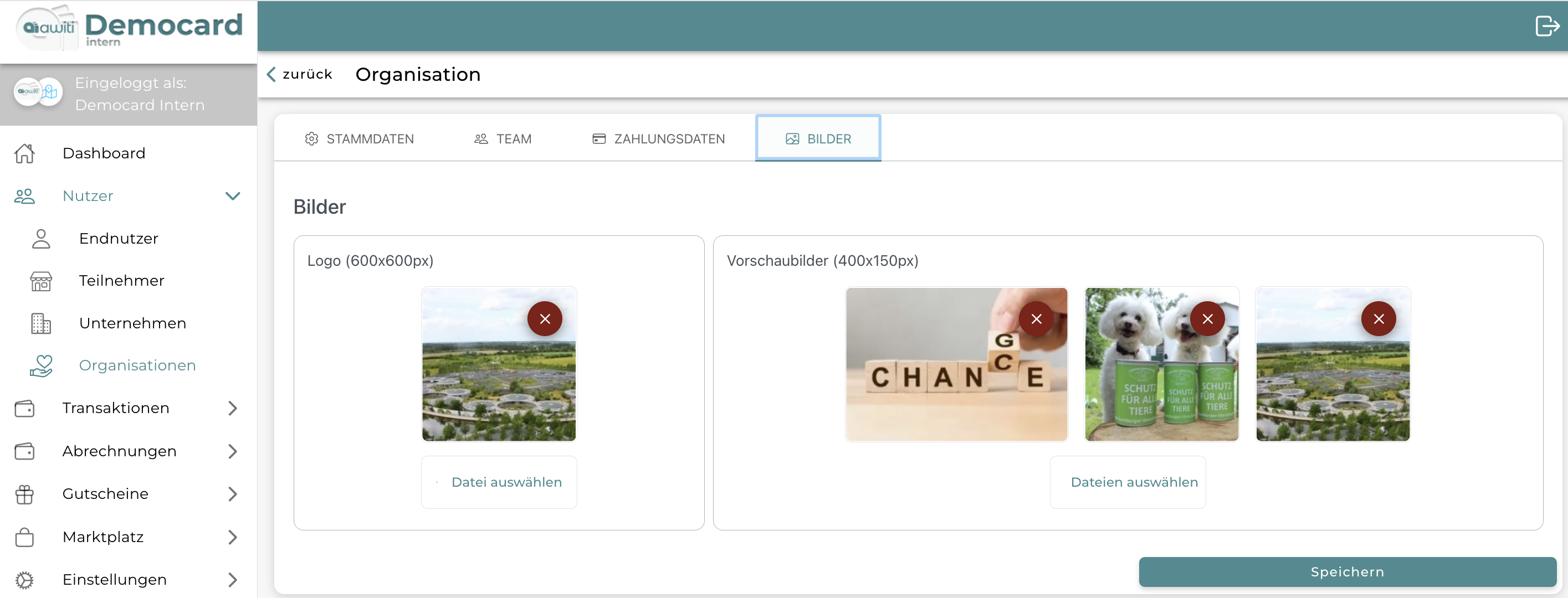The height and width of the screenshot is (598, 1568).
Task: Click the Endnutzer person icon
Action: click(41, 239)
